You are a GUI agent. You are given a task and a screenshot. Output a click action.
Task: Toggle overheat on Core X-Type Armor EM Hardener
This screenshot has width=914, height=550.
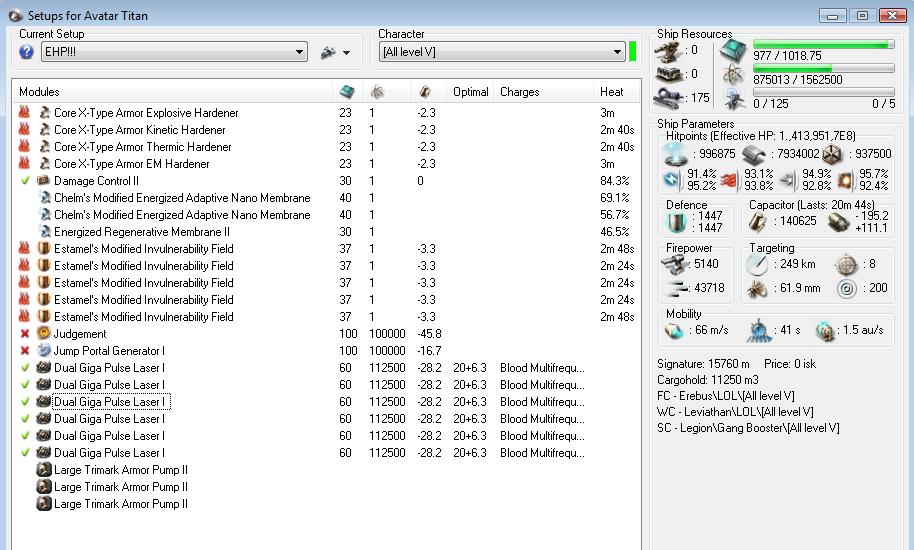coord(25,164)
